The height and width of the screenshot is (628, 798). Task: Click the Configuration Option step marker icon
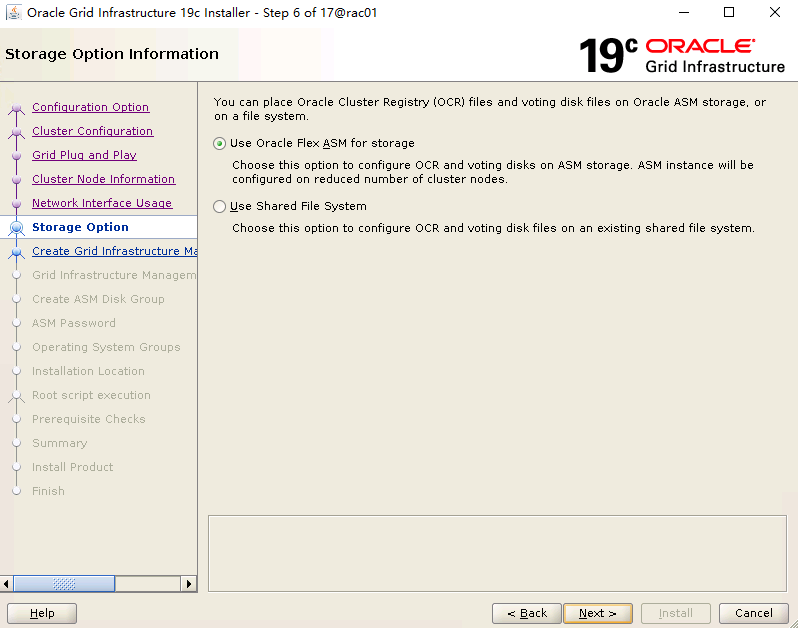click(x=16, y=108)
